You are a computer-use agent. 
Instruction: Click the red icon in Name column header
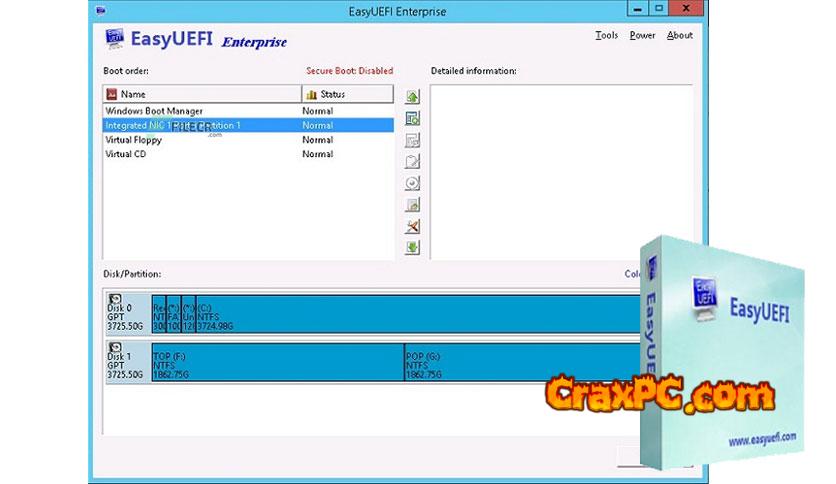[x=111, y=94]
